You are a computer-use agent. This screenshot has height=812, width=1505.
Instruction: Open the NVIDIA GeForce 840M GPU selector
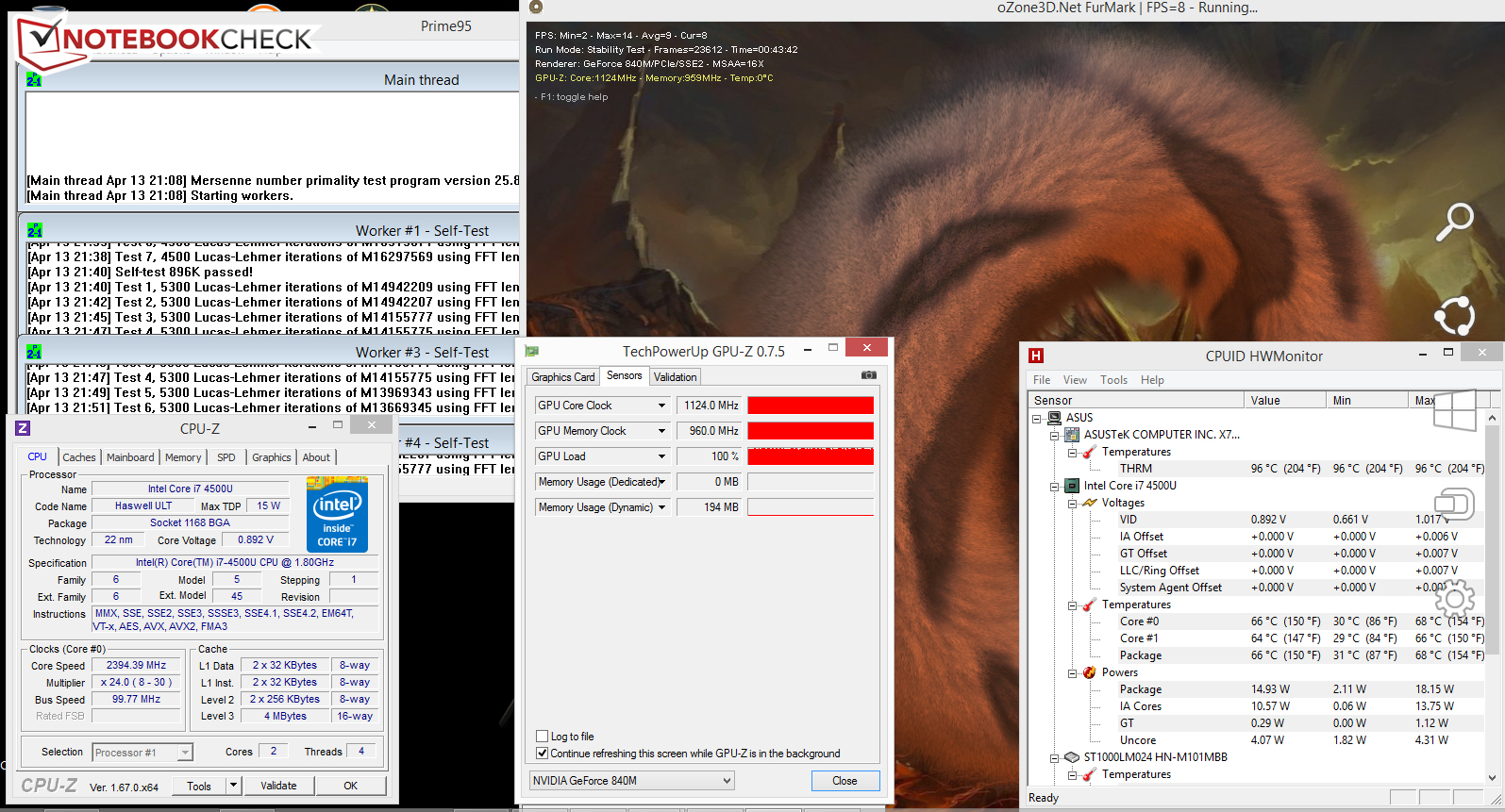pos(631,781)
